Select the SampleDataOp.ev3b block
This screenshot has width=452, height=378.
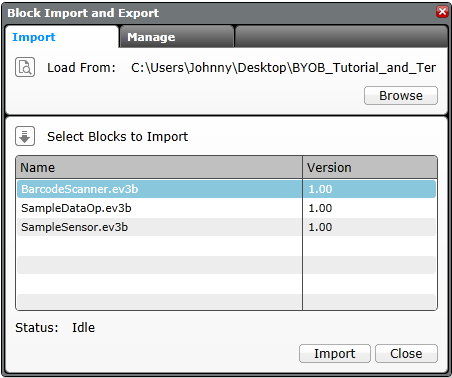(160, 208)
